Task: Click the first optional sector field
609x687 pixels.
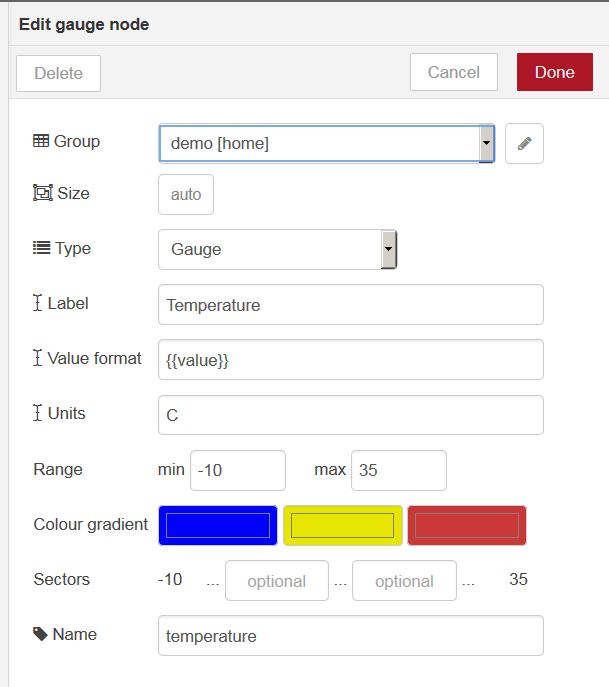Action: [276, 580]
